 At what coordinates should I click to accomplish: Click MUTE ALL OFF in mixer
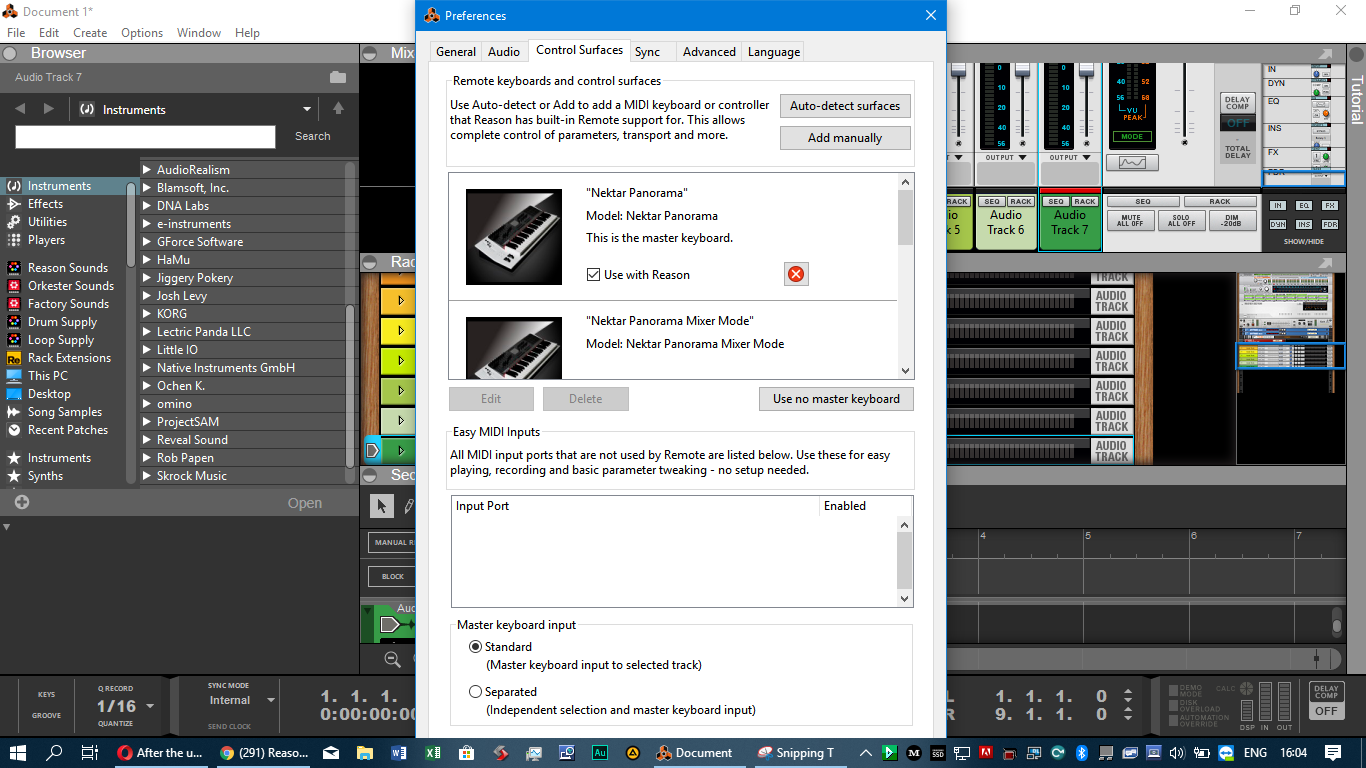pyautogui.click(x=1131, y=220)
